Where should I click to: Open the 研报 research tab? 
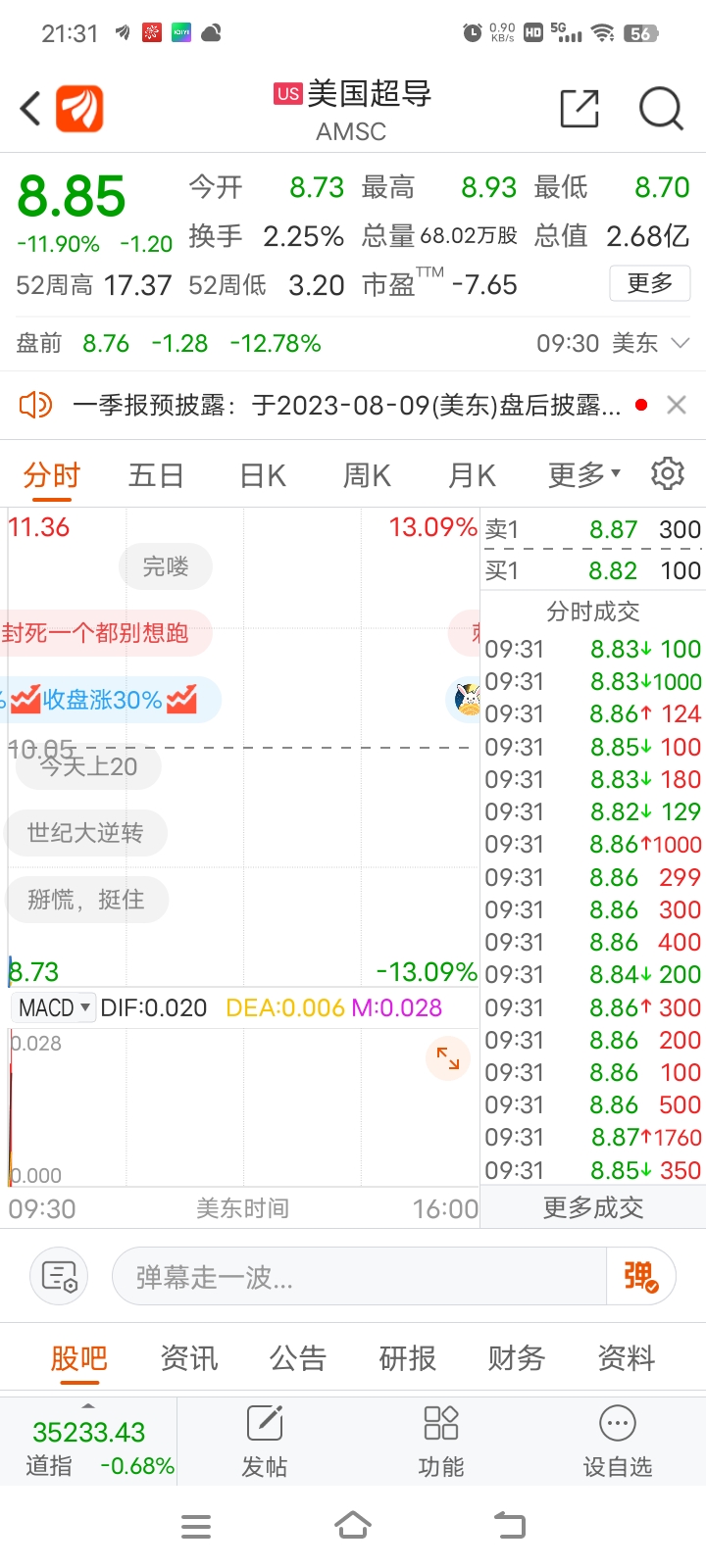coord(408,1358)
